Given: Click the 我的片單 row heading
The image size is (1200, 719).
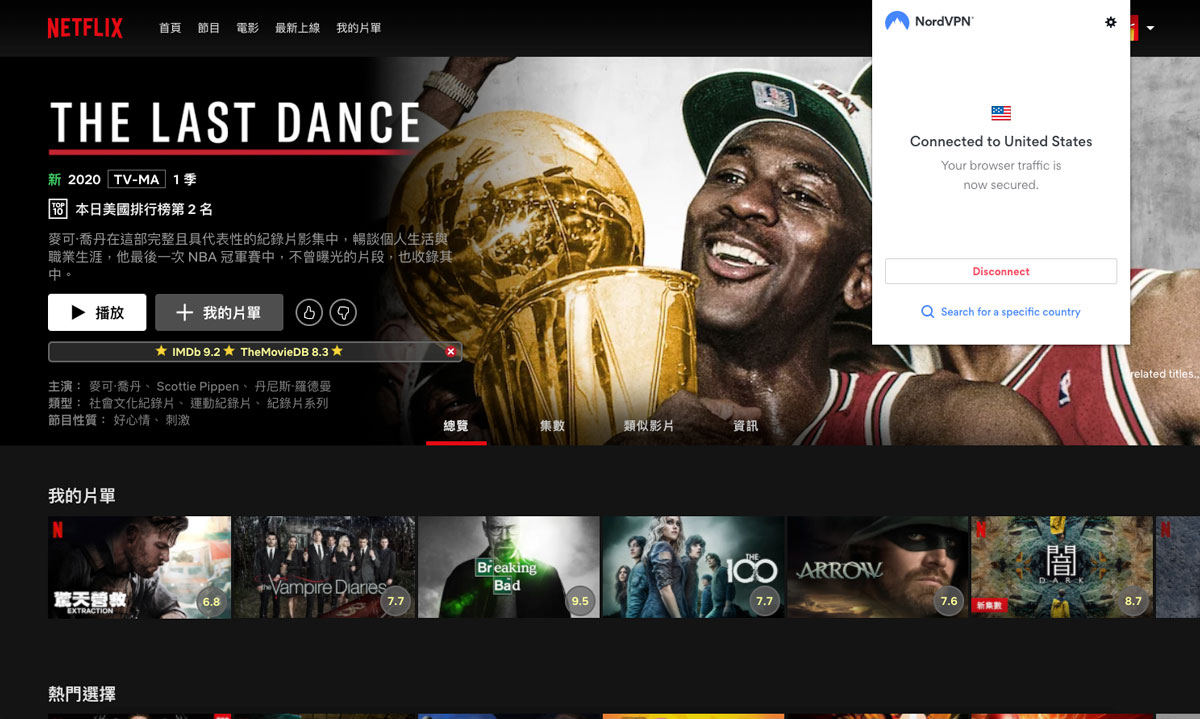Looking at the screenshot, I should point(82,496).
